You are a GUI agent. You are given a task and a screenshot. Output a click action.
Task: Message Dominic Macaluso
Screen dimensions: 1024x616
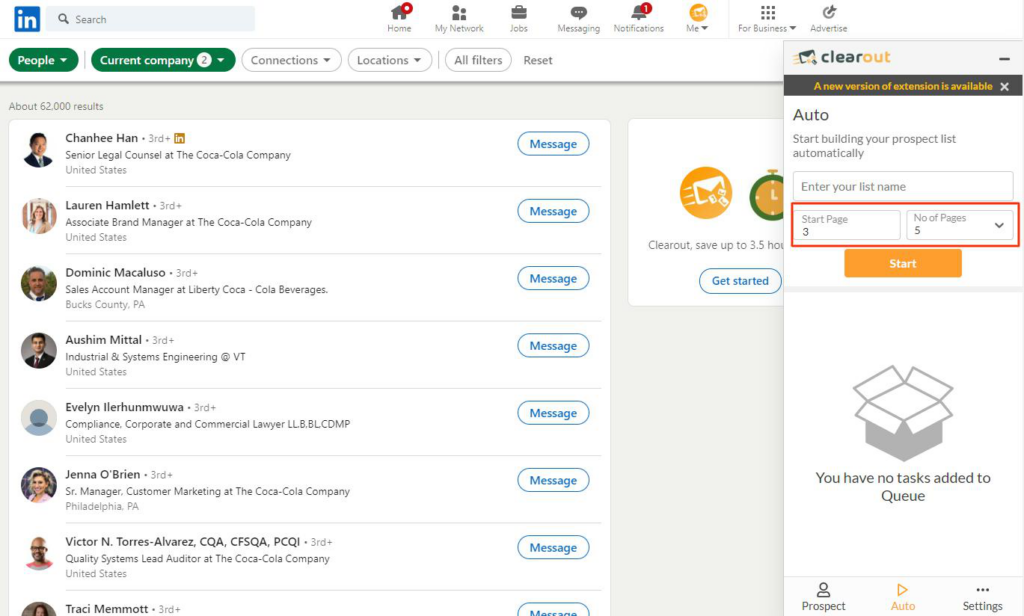tap(553, 278)
